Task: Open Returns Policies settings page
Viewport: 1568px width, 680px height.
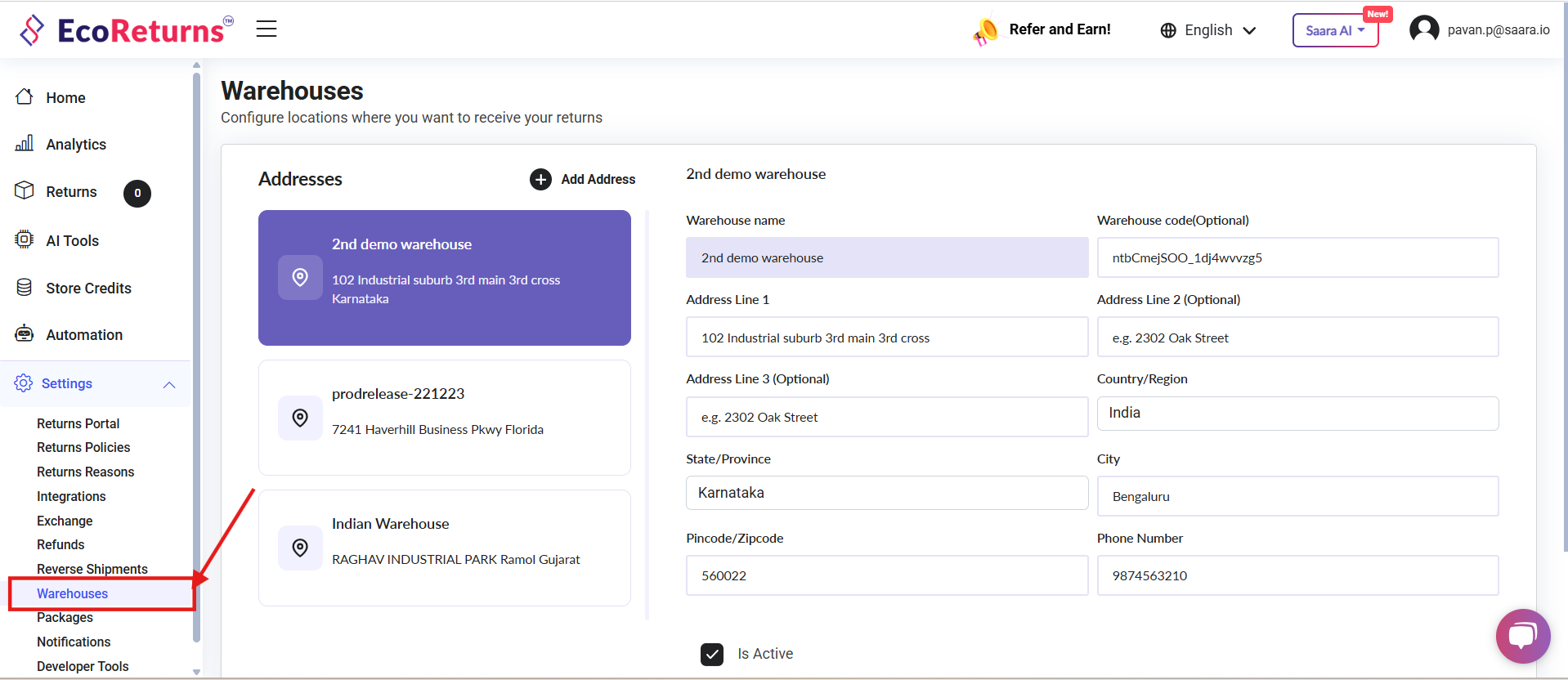Action: coord(83,447)
